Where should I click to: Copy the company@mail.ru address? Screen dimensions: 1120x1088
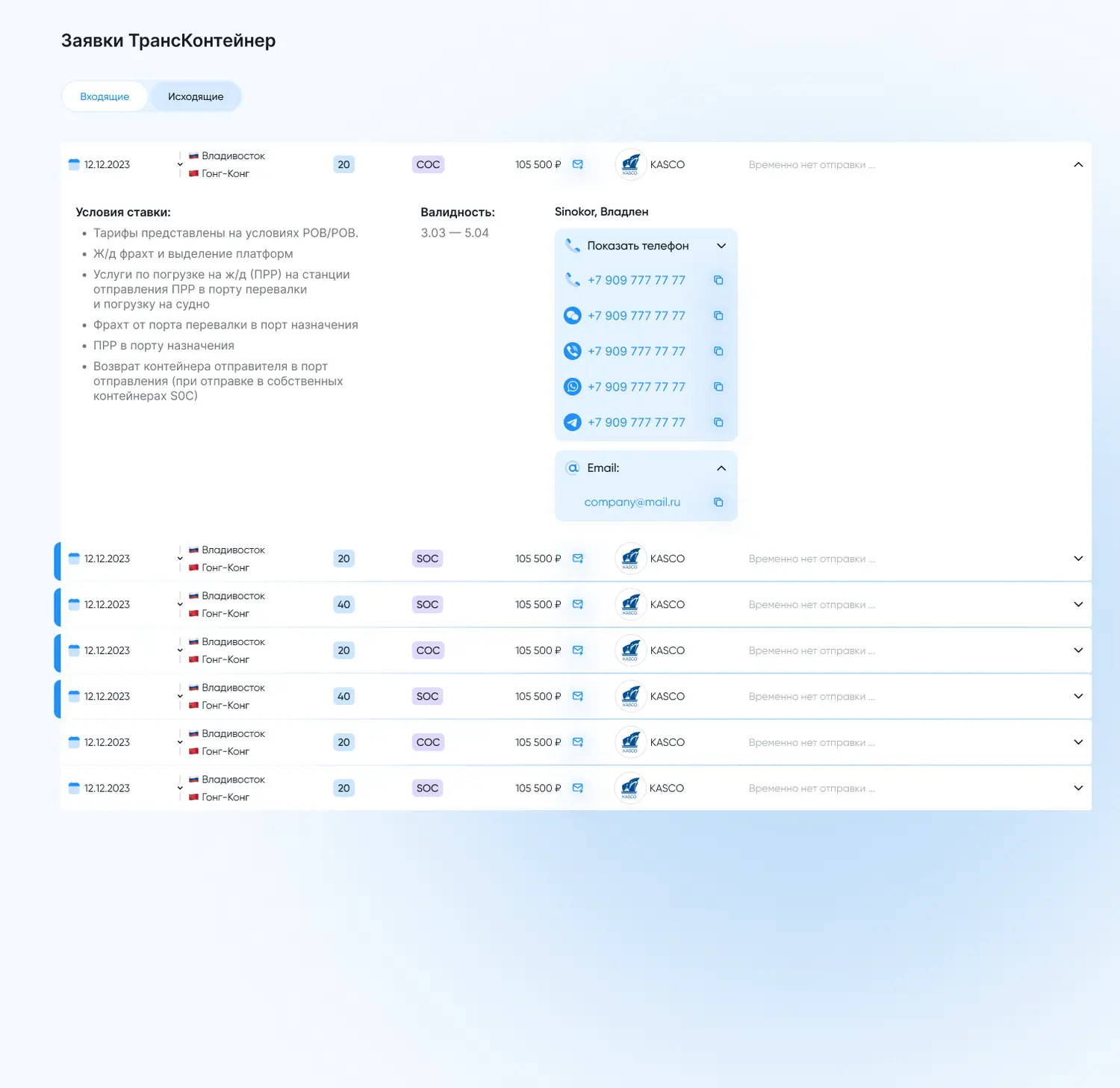click(x=718, y=503)
